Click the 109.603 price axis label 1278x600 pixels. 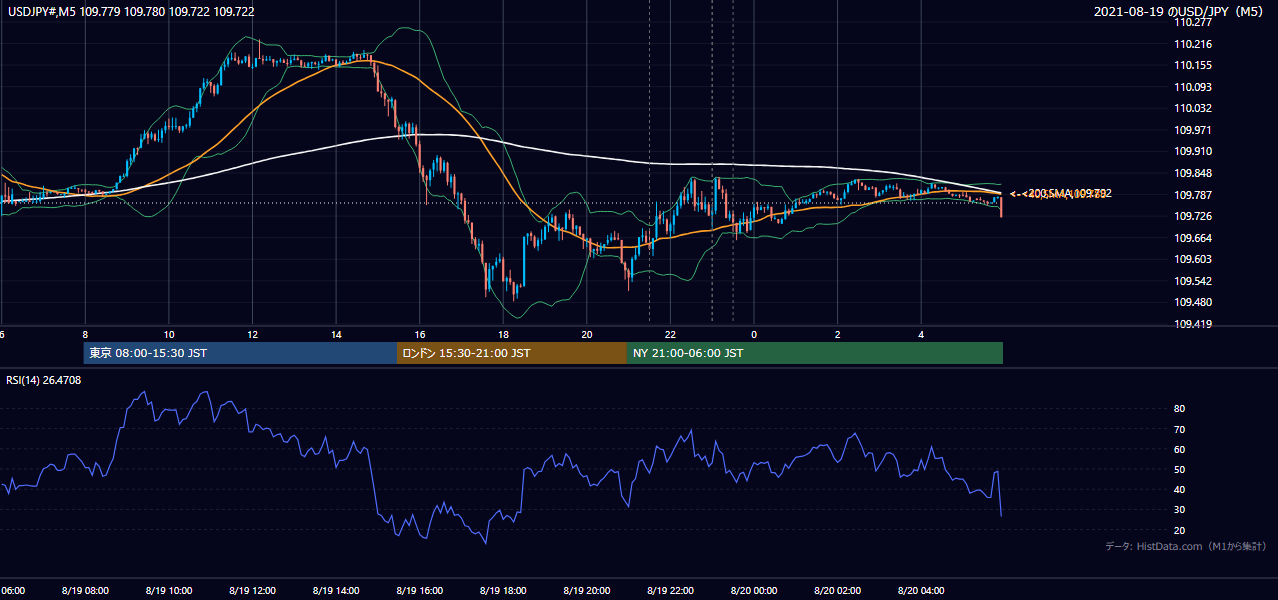pos(1193,259)
